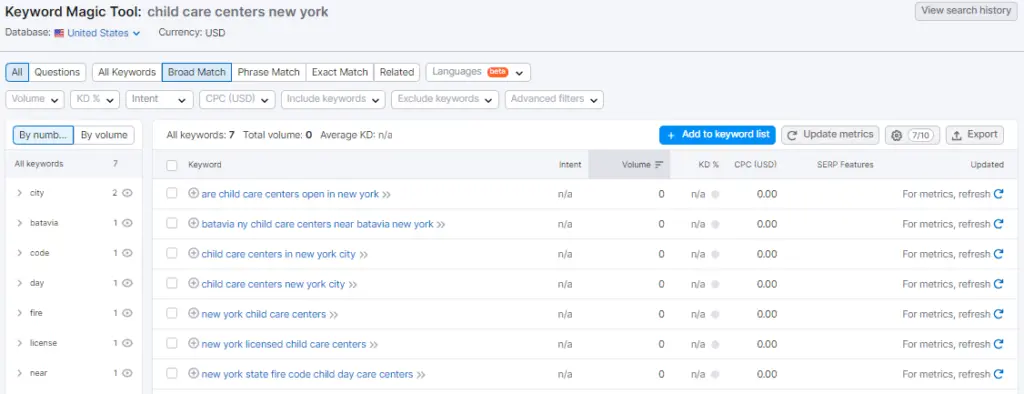Screen dimensions: 1024x394
Task: Click plus icon beside 'new york licensed child care centers'
Action: point(193,344)
